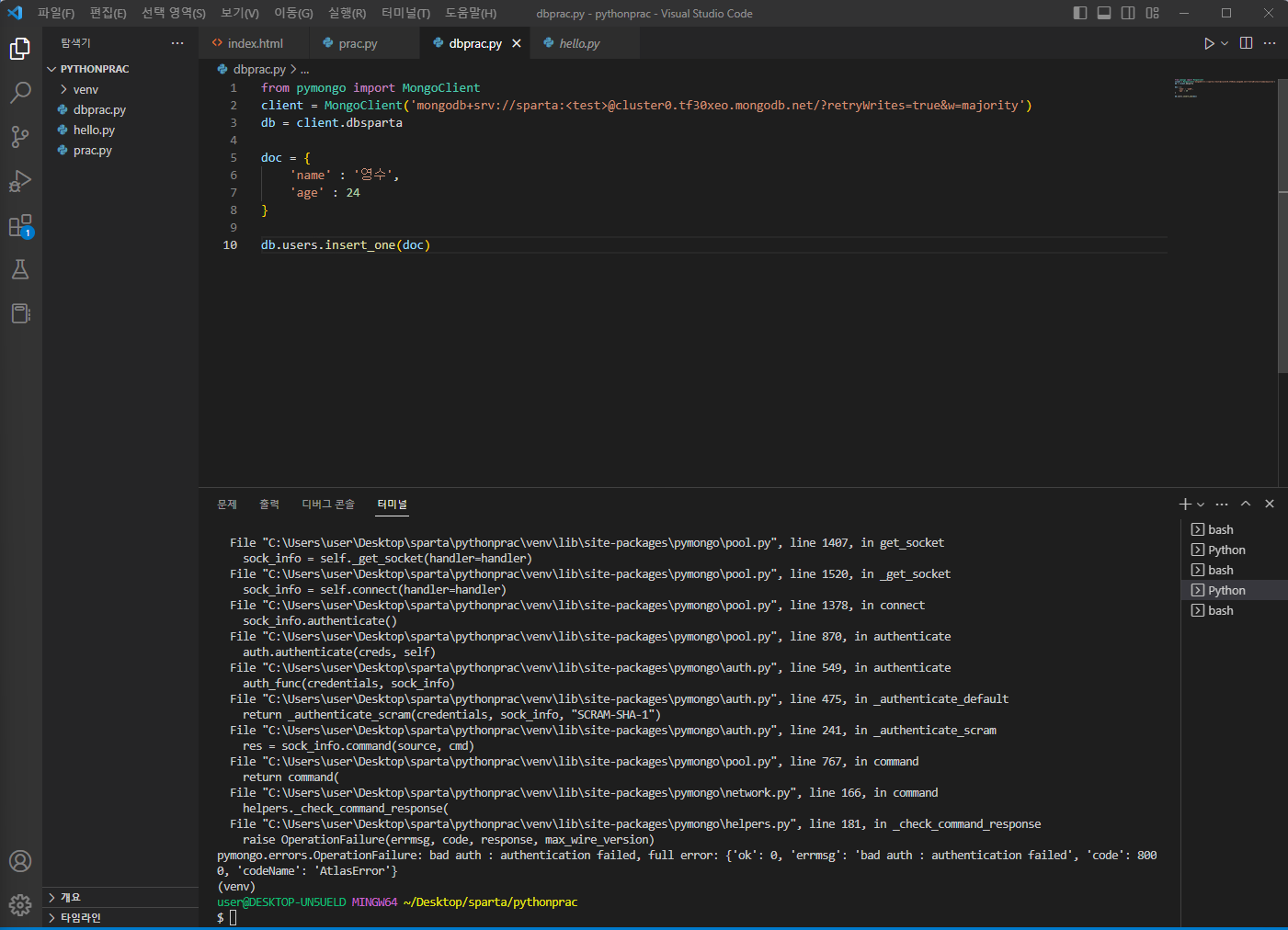Image resolution: width=1288 pixels, height=930 pixels.
Task: Switch to the index.html tab
Action: click(254, 43)
